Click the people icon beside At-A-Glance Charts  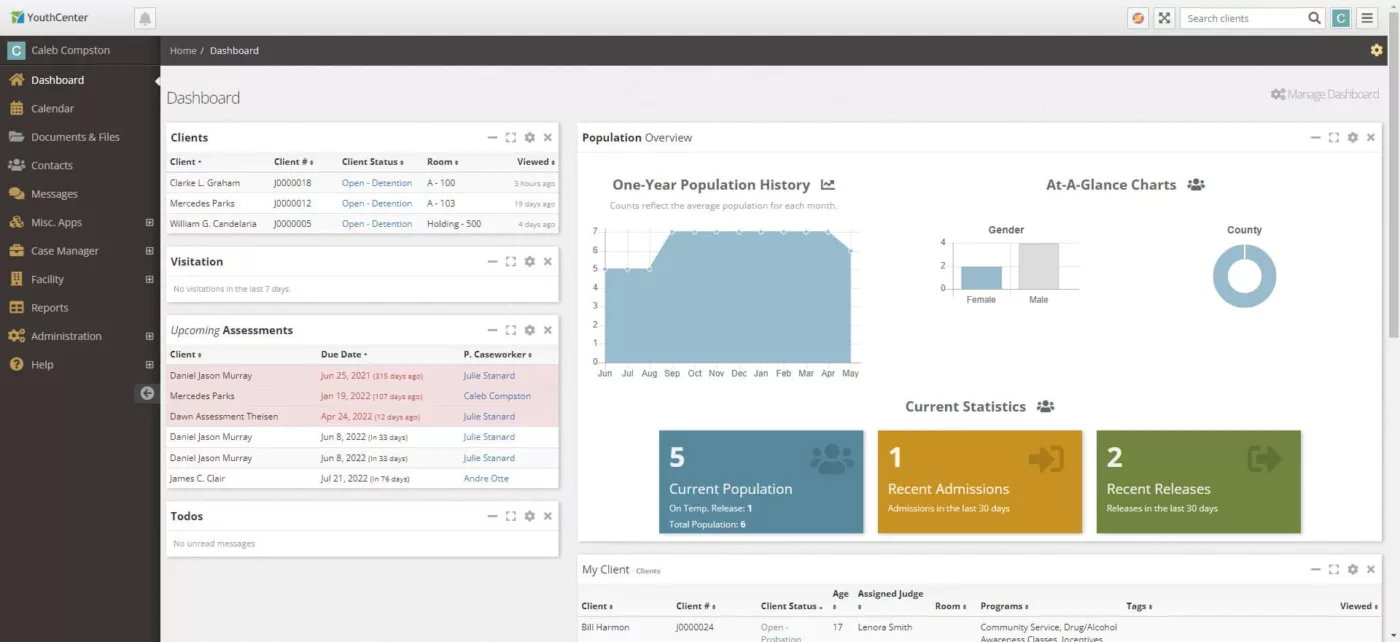point(1196,185)
